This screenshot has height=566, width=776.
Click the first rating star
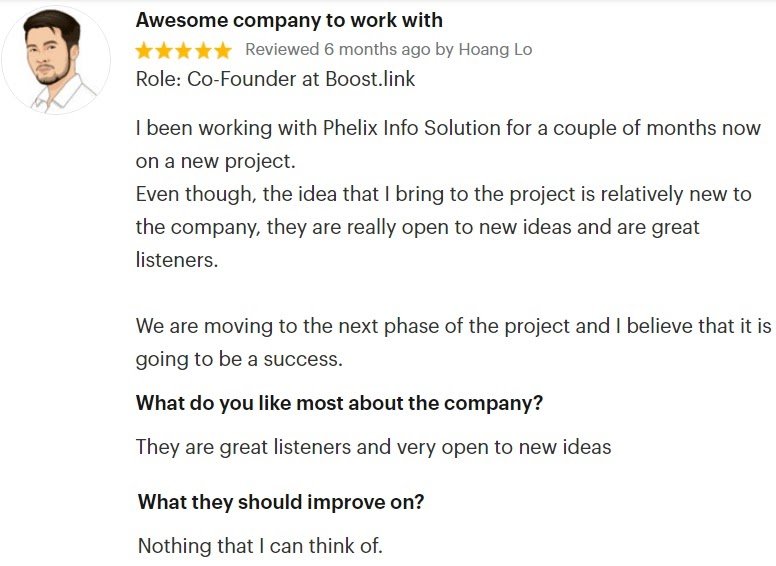144,50
